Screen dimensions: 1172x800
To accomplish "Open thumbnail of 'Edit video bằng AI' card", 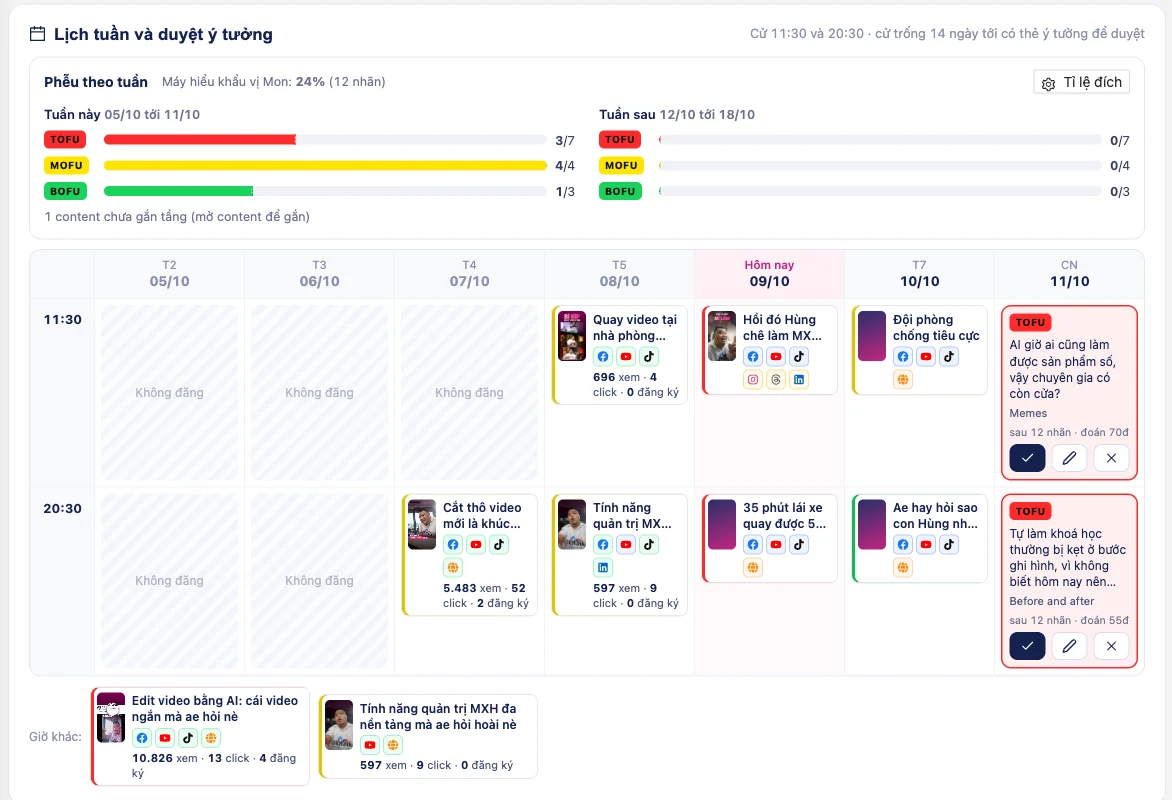I will [111, 718].
